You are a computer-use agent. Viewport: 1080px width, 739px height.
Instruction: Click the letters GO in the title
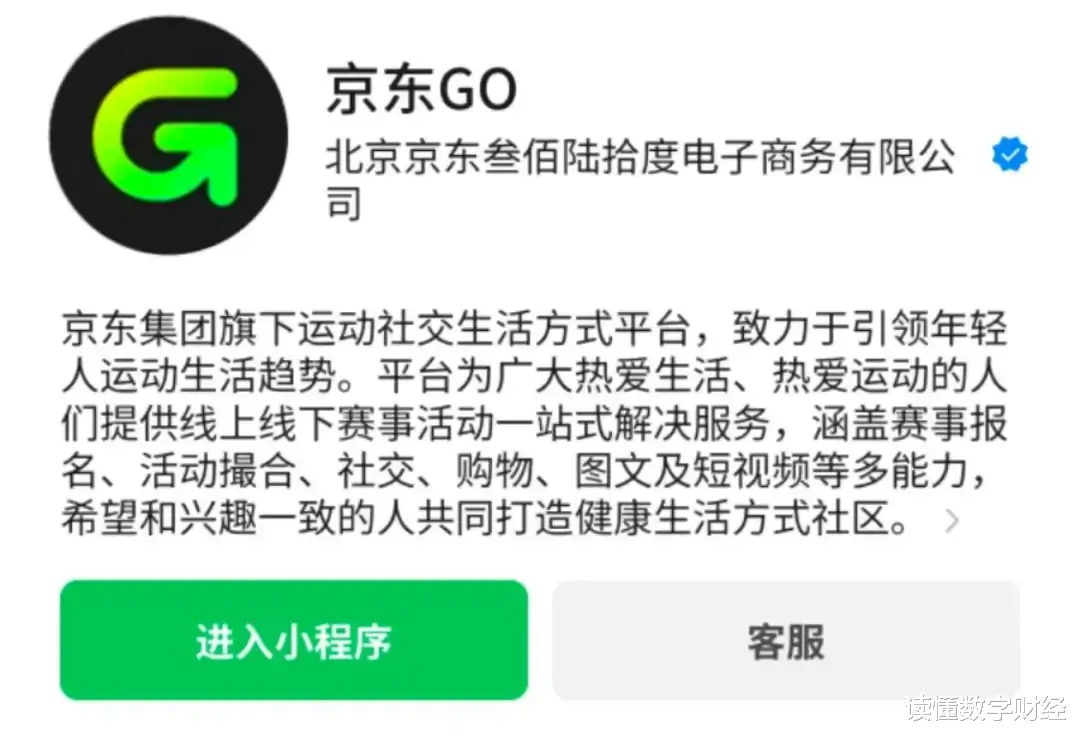pos(477,90)
